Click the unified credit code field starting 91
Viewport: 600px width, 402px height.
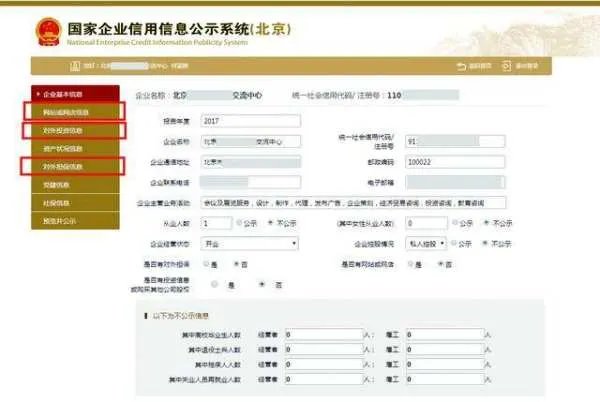coord(455,142)
